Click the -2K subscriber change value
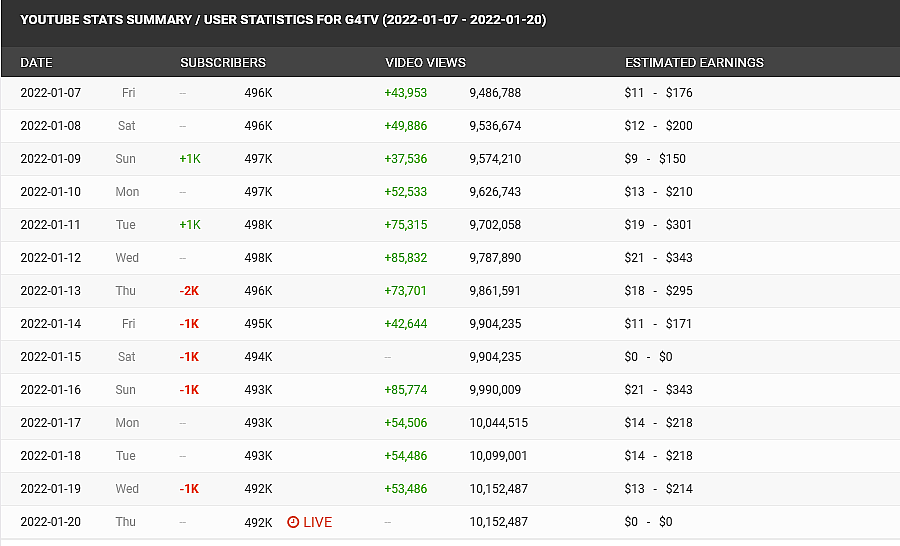The height and width of the screenshot is (546, 900). pyautogui.click(x=189, y=291)
